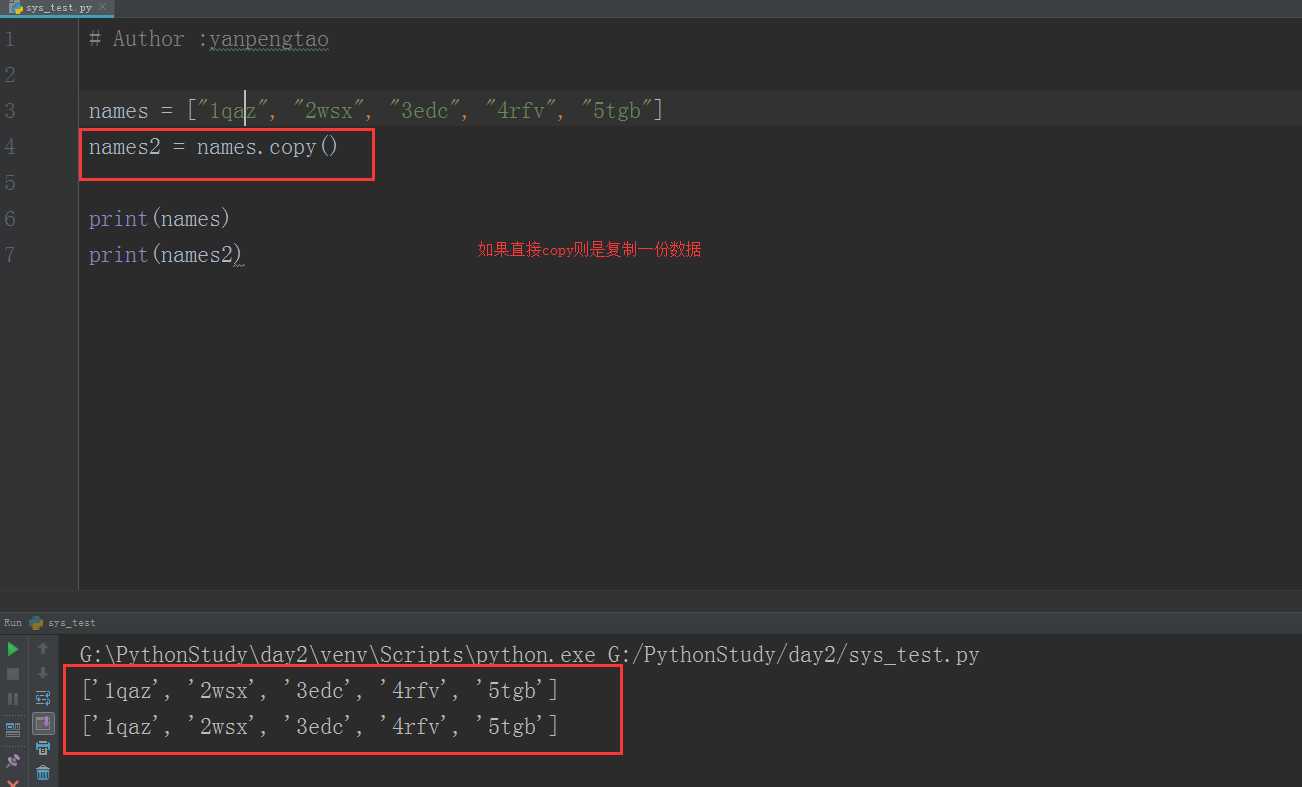Click the python.exe command path in console
1302x787 pixels.
click(337, 655)
